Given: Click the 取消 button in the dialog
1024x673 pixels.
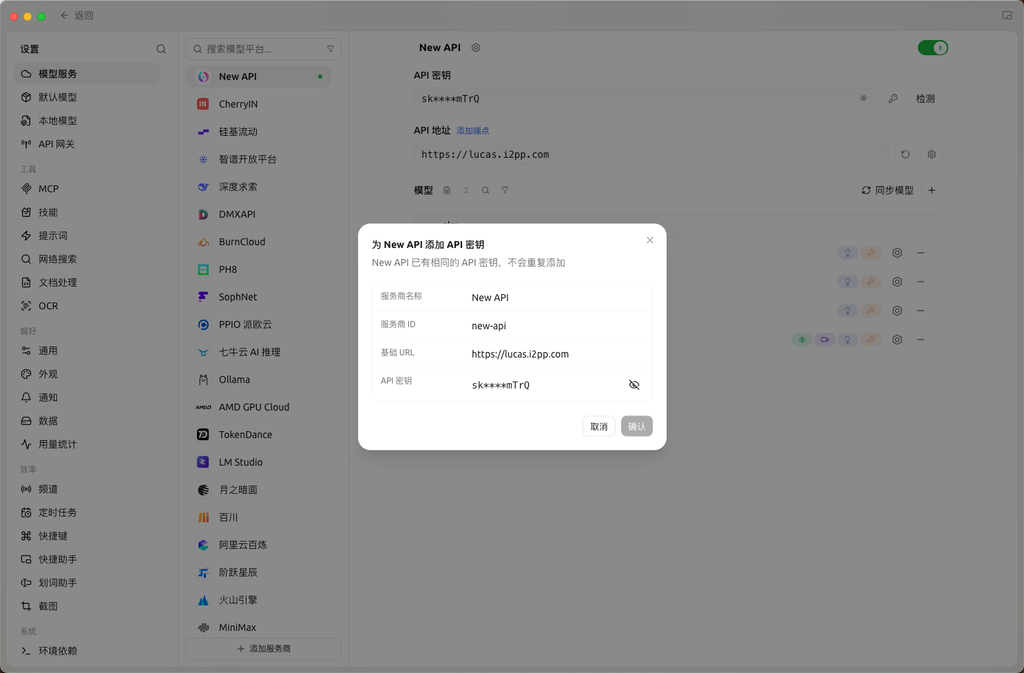Looking at the screenshot, I should click(x=599, y=426).
